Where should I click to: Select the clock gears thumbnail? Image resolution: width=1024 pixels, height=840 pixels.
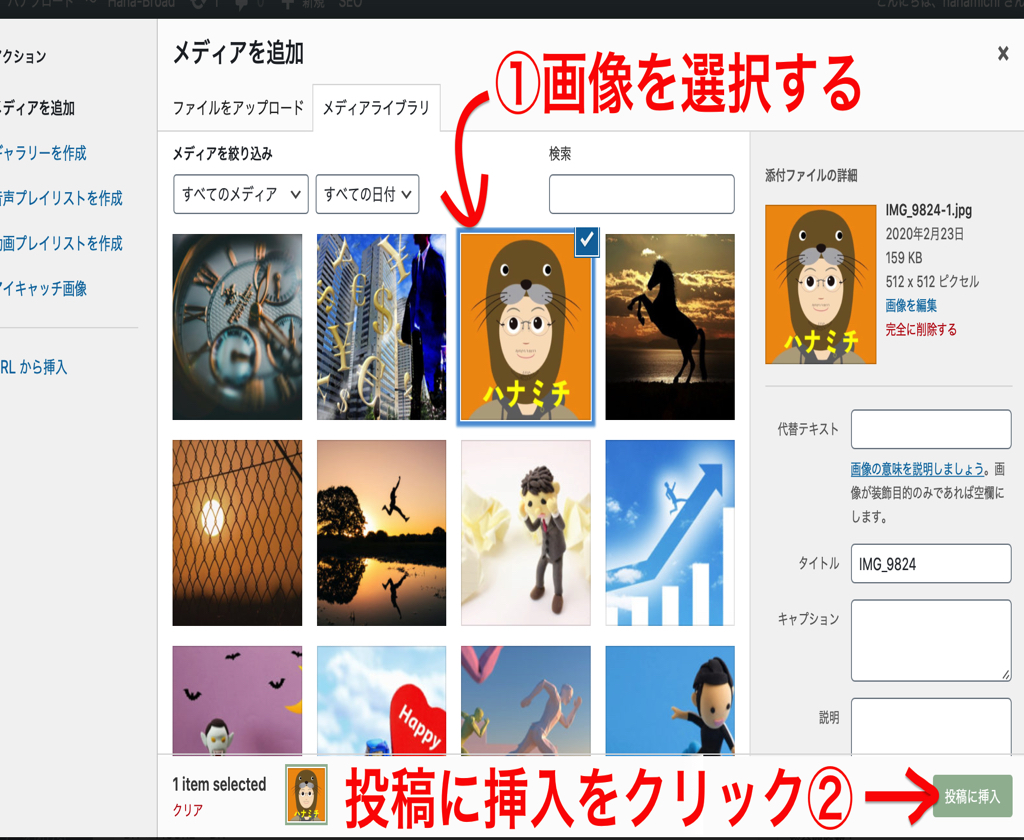click(237, 327)
